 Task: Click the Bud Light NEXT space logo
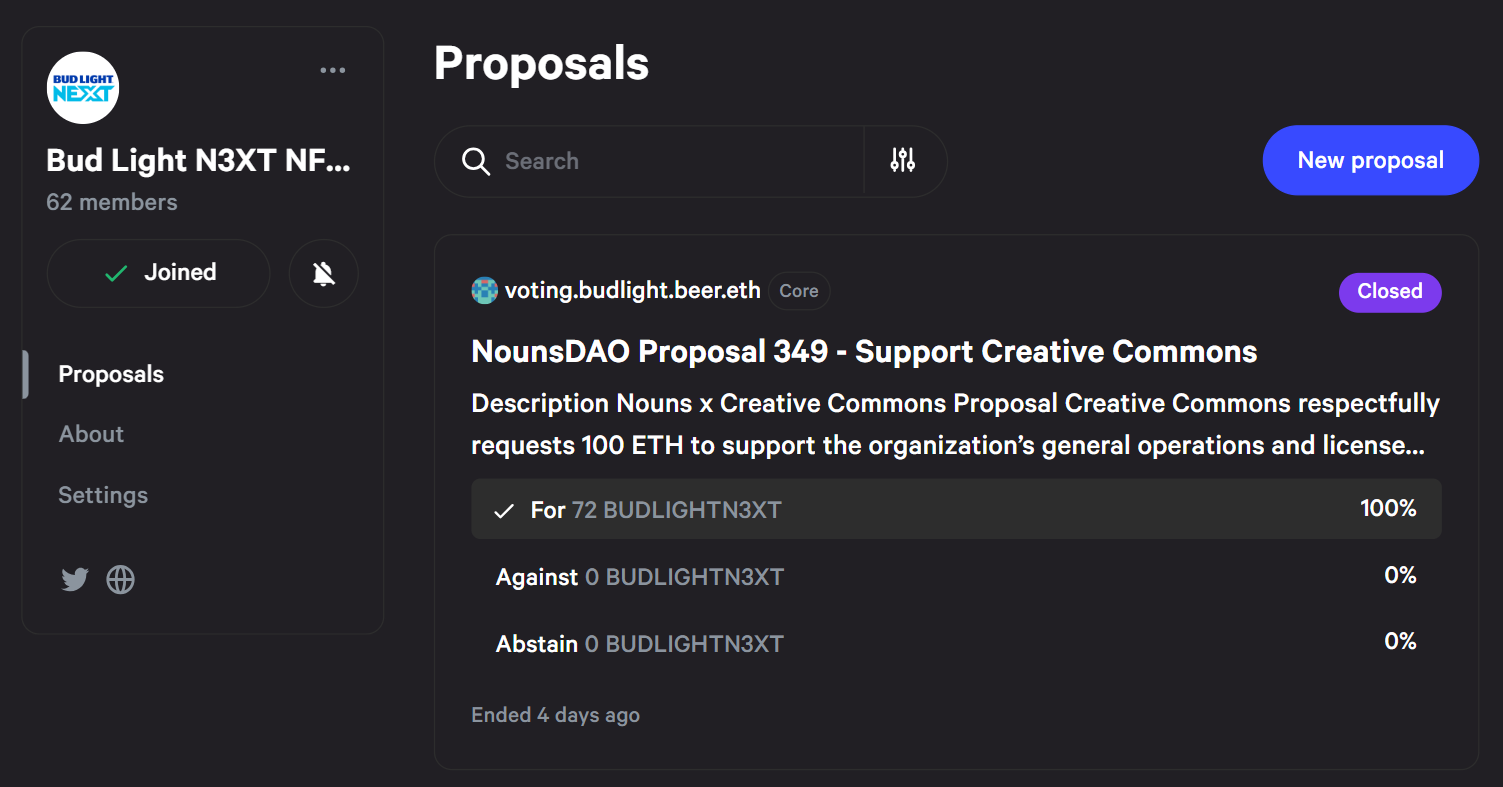click(83, 88)
